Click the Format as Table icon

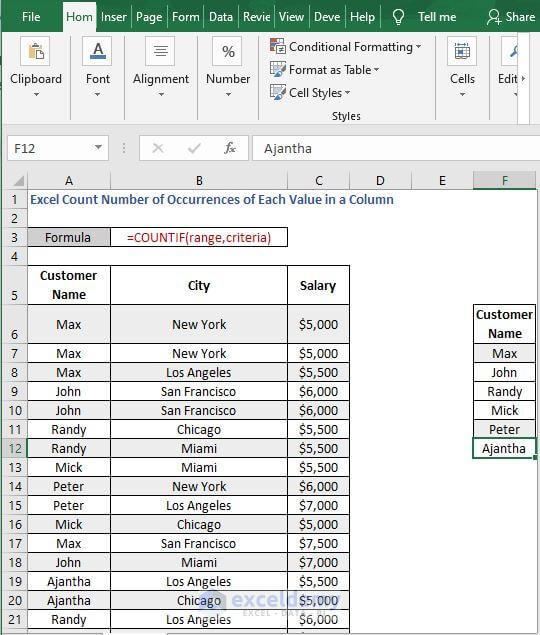click(x=278, y=69)
